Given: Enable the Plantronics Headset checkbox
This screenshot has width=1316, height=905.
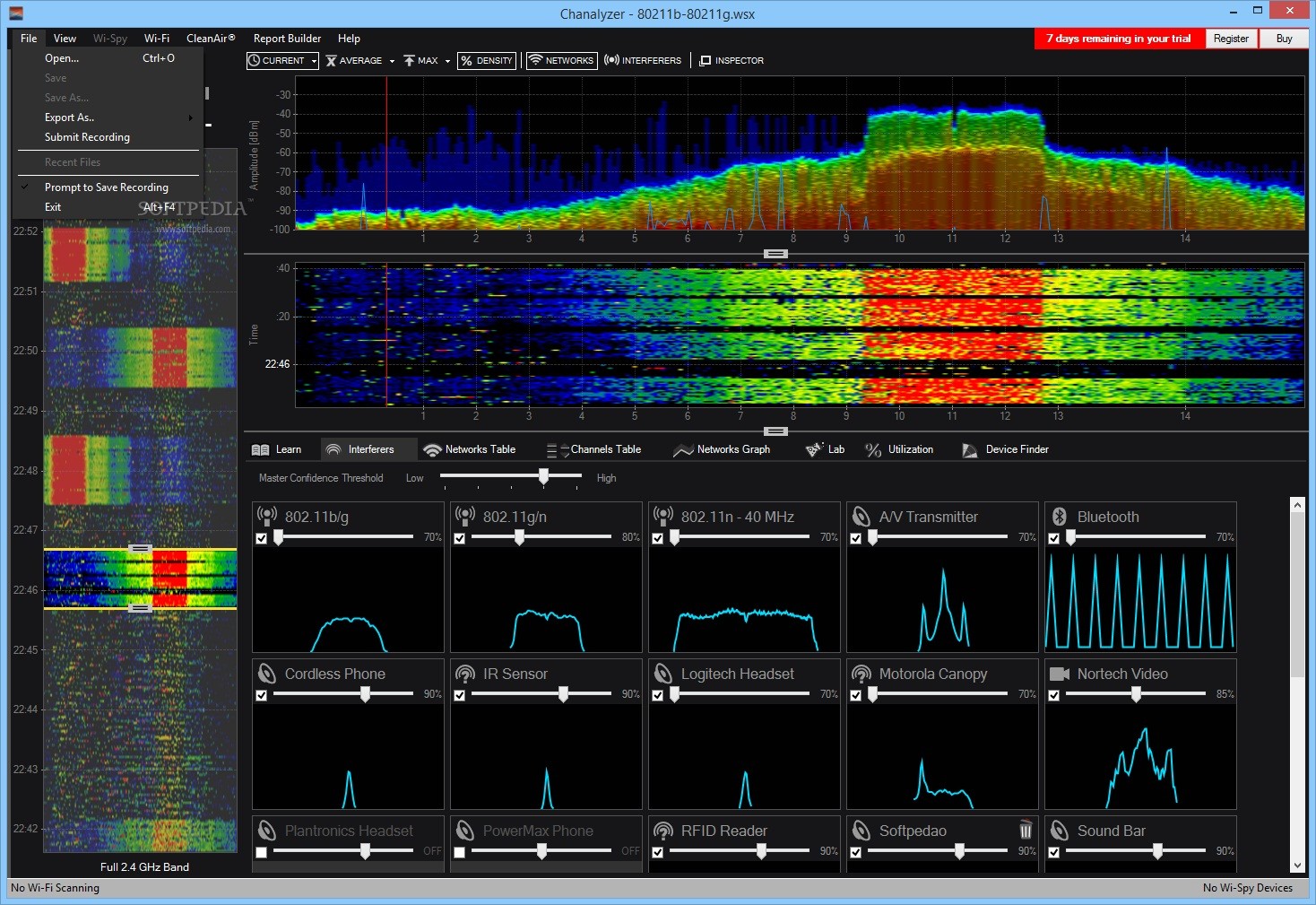Looking at the screenshot, I should click(261, 852).
